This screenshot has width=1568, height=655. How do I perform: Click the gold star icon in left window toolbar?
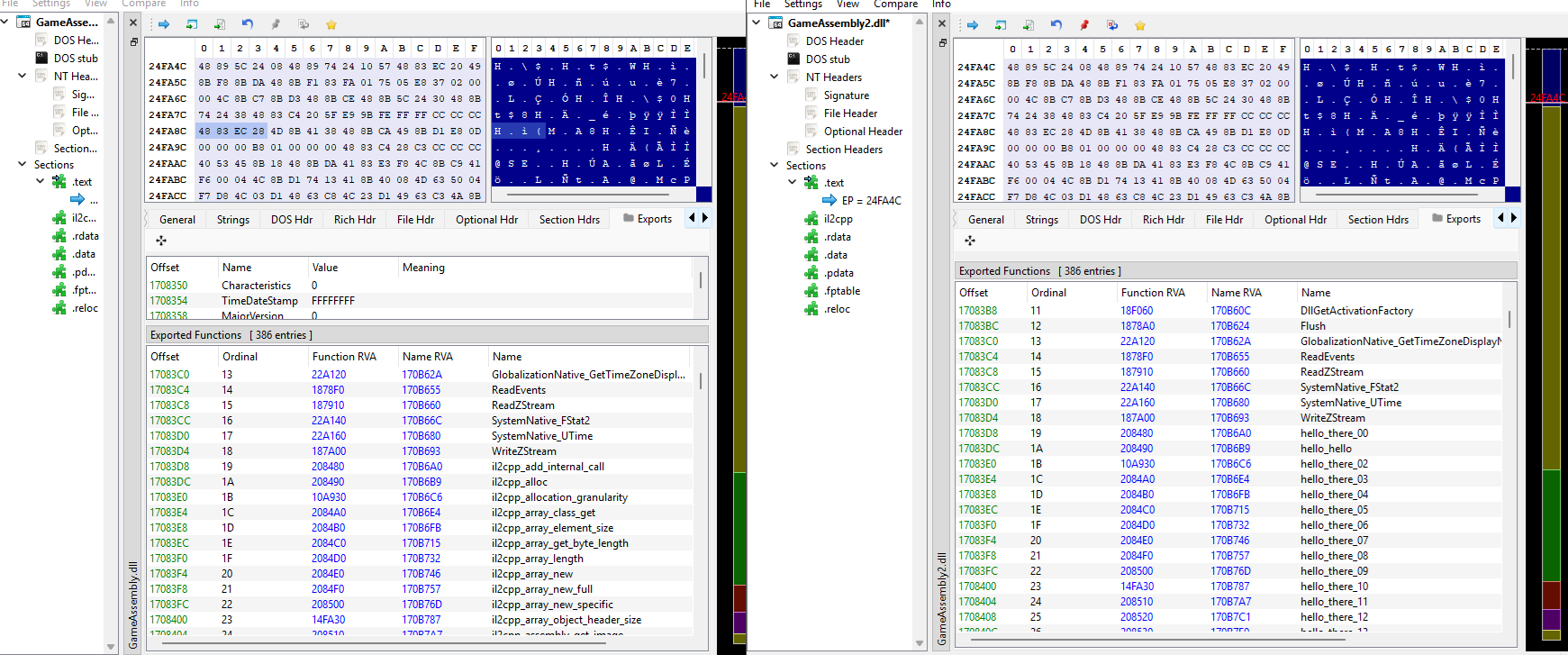tap(331, 24)
